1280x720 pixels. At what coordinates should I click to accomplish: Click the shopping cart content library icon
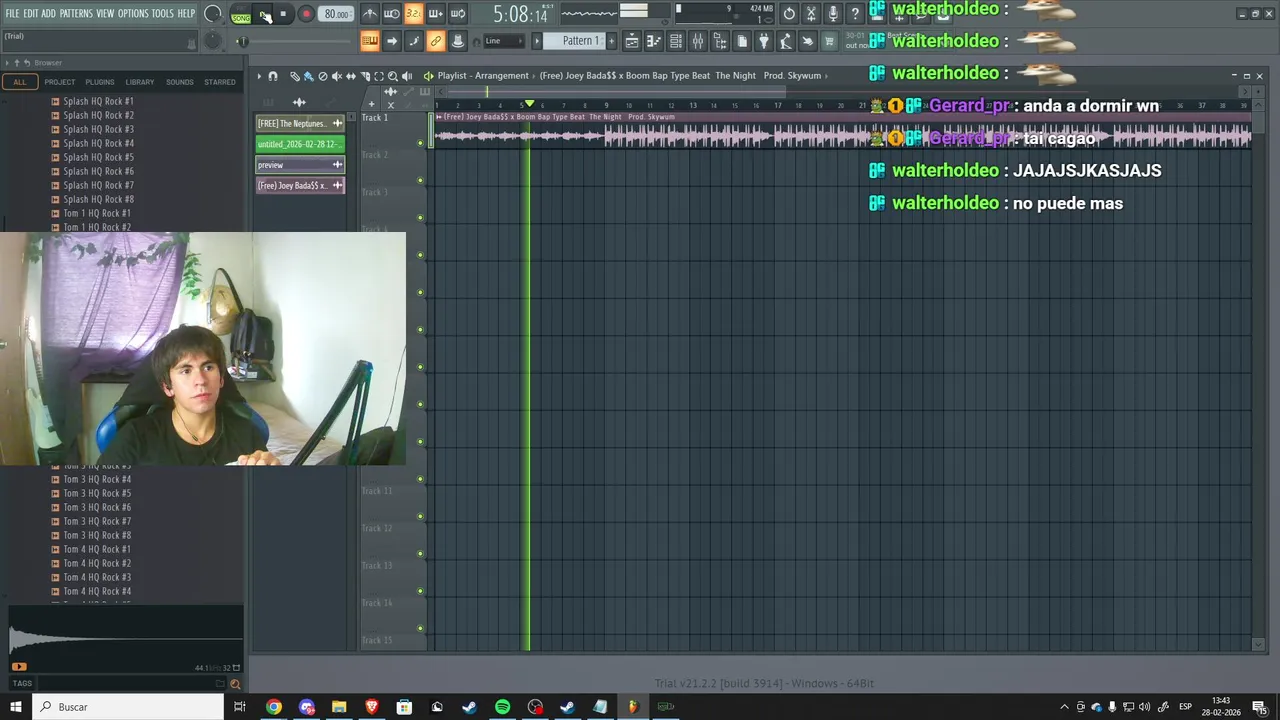click(x=829, y=41)
